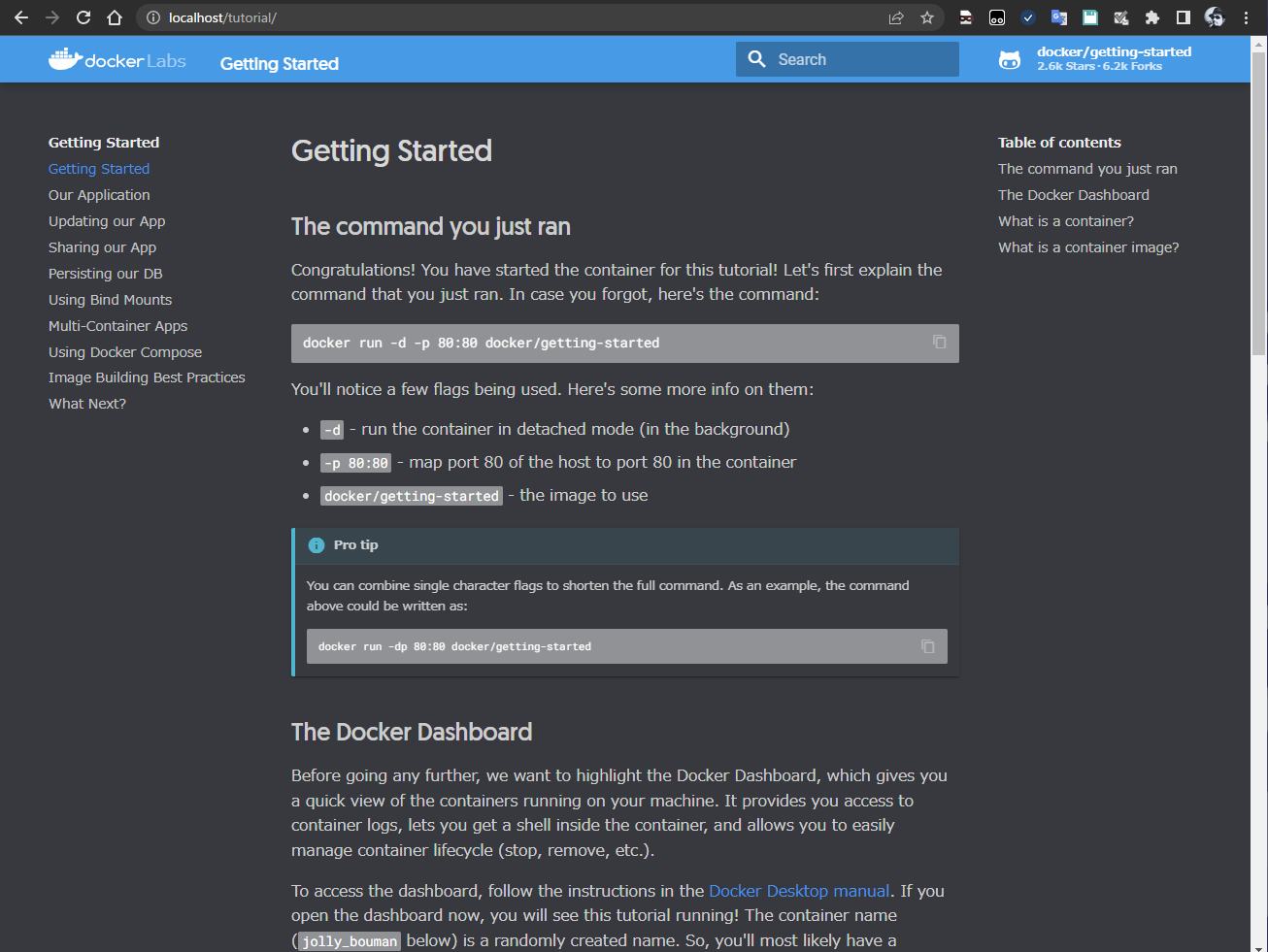The height and width of the screenshot is (952, 1268).
Task: Open the white square eyes extension icon
Action: point(997,17)
